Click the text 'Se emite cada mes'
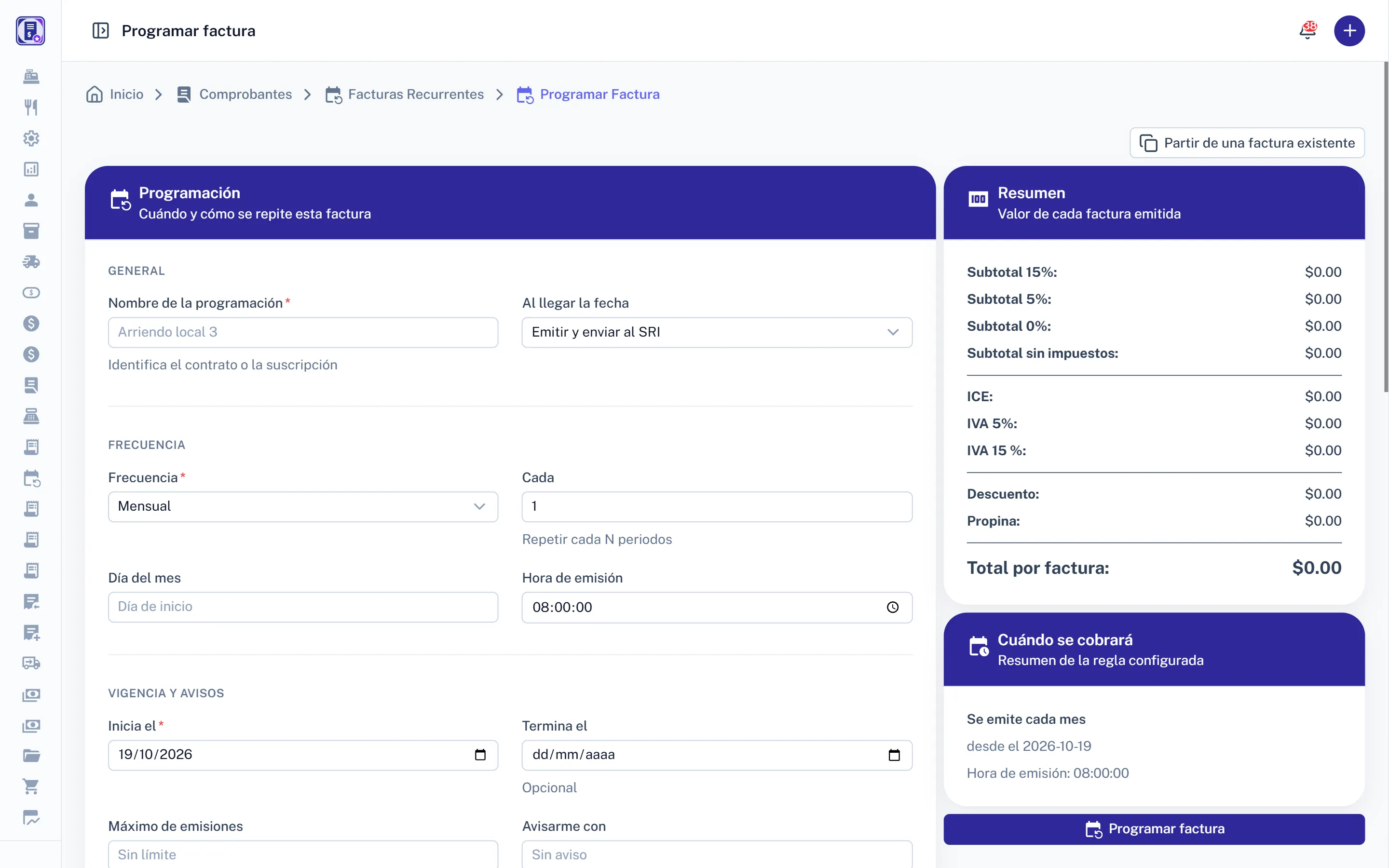The image size is (1389, 868). click(x=1026, y=719)
